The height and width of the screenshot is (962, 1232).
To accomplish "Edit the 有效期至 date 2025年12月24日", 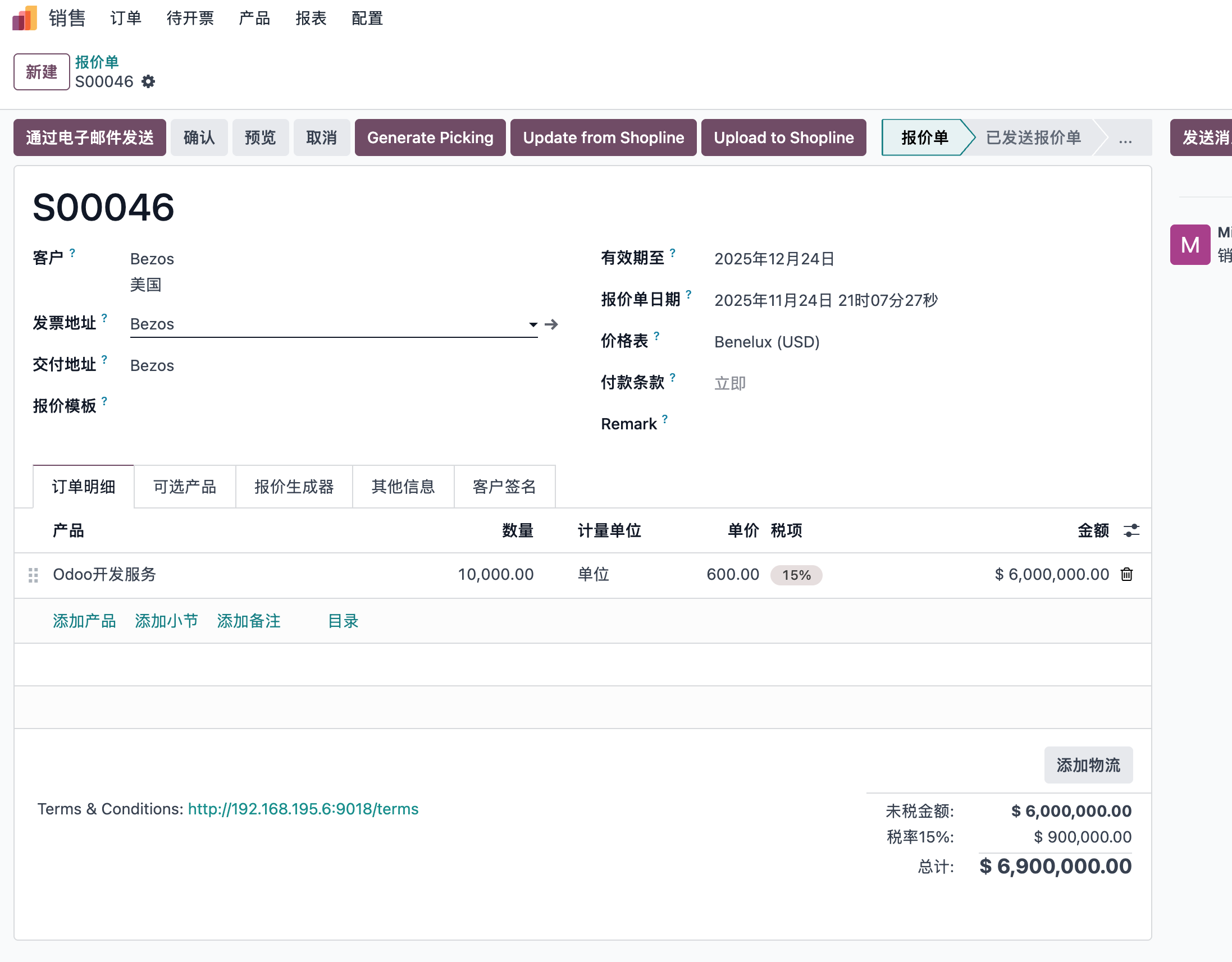I will pos(774,259).
